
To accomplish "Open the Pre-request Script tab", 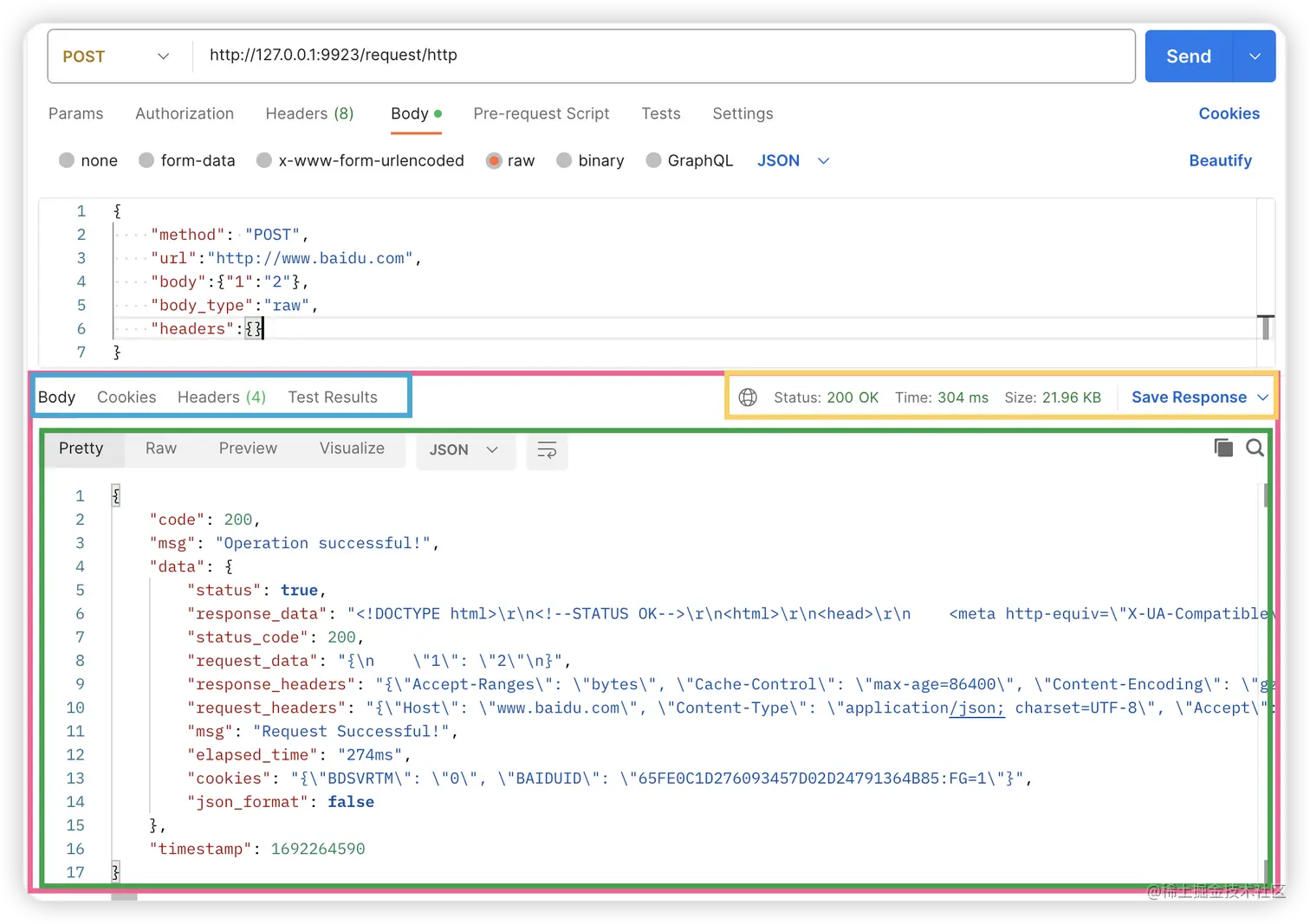I will click(542, 113).
